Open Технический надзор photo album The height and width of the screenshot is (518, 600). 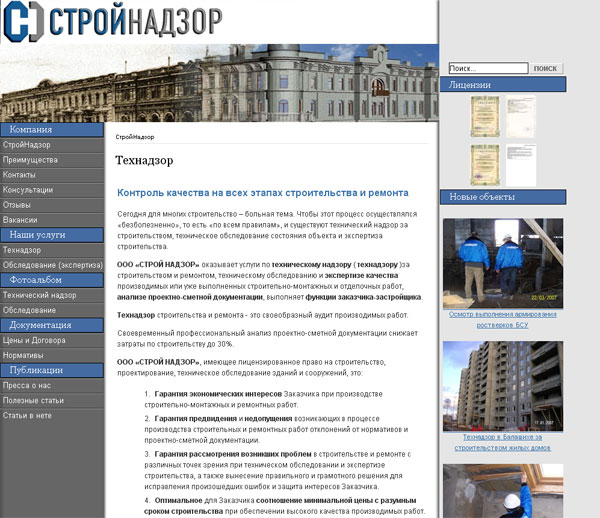coord(39,295)
